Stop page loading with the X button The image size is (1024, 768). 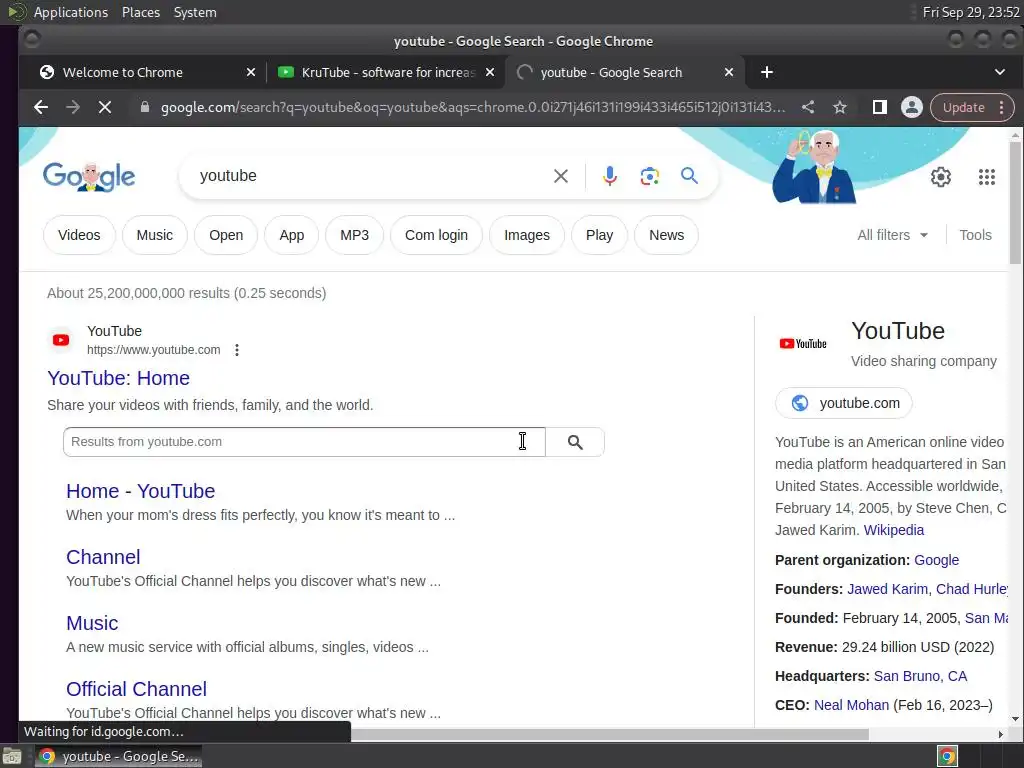pyautogui.click(x=104, y=107)
